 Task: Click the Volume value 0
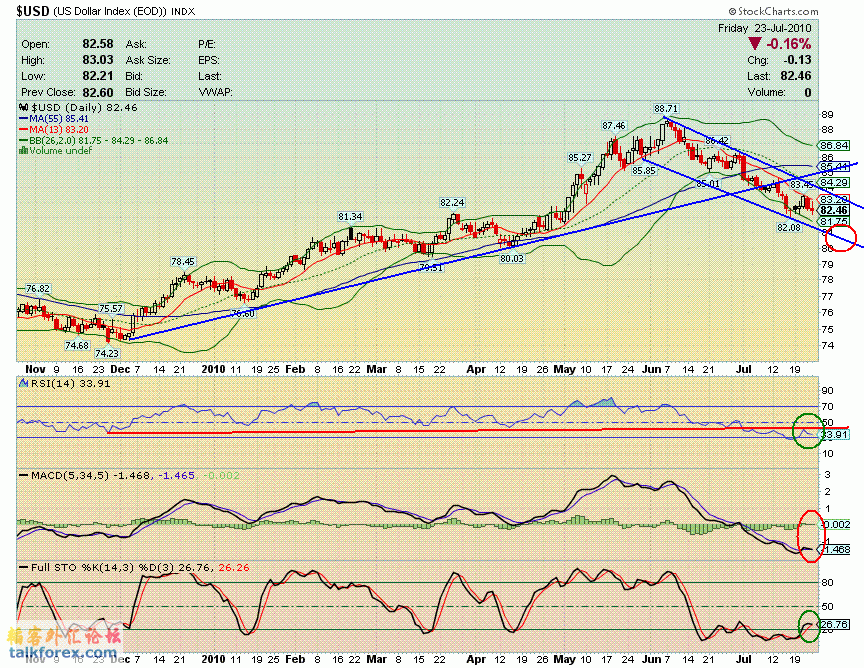click(808, 92)
